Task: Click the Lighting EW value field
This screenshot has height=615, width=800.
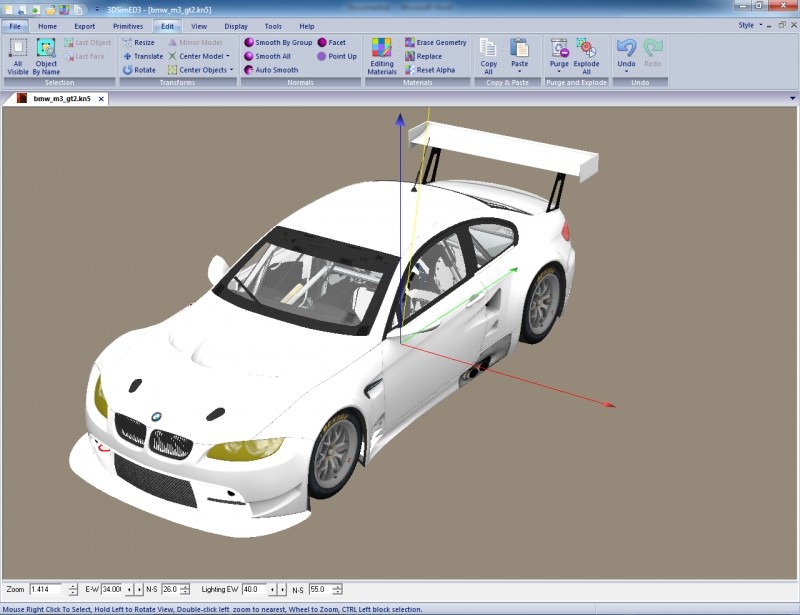Action: (256, 590)
